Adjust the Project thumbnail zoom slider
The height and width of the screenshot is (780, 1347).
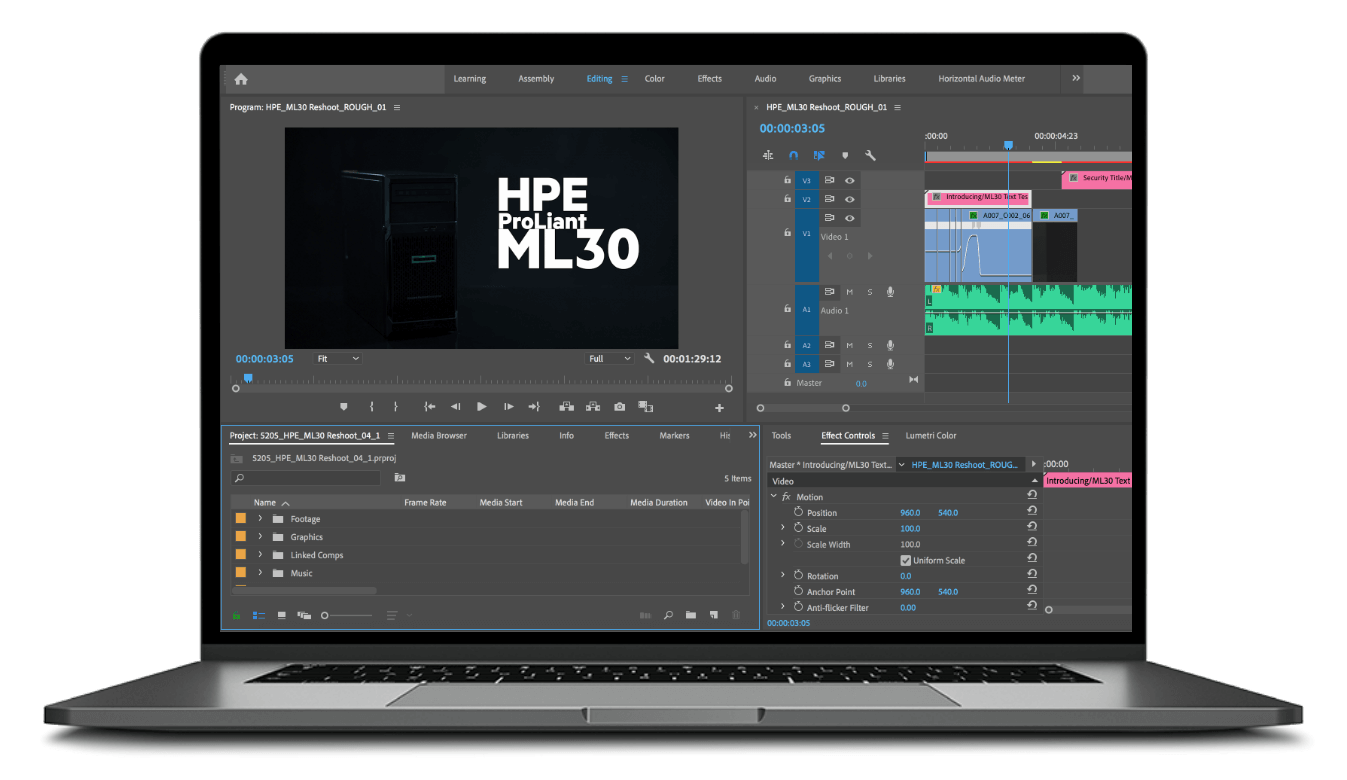tap(346, 615)
